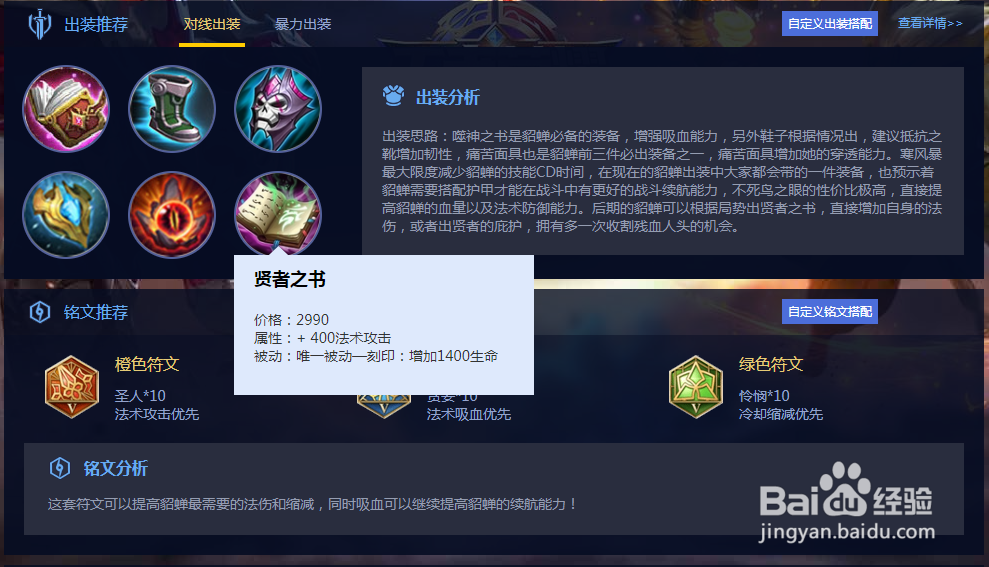This screenshot has height=567, width=989.
Task: Click the green resistance boots item icon
Action: (172, 109)
